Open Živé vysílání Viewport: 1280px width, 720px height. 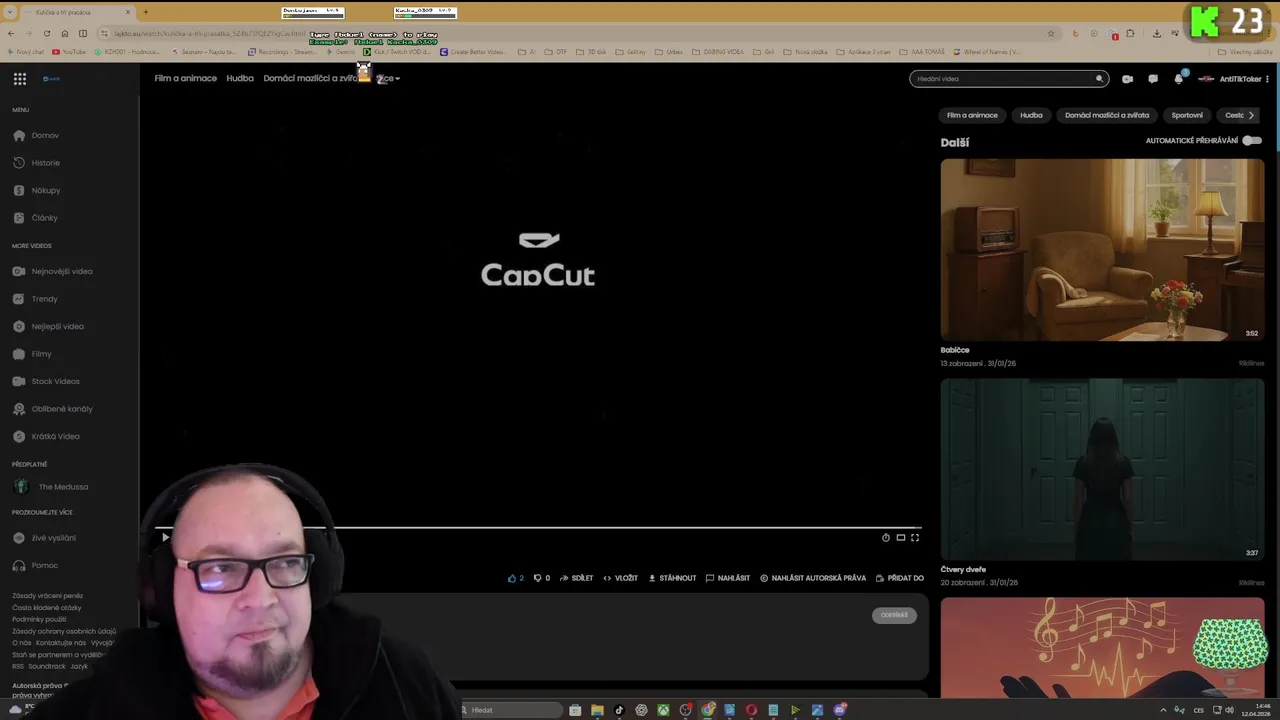point(45,538)
